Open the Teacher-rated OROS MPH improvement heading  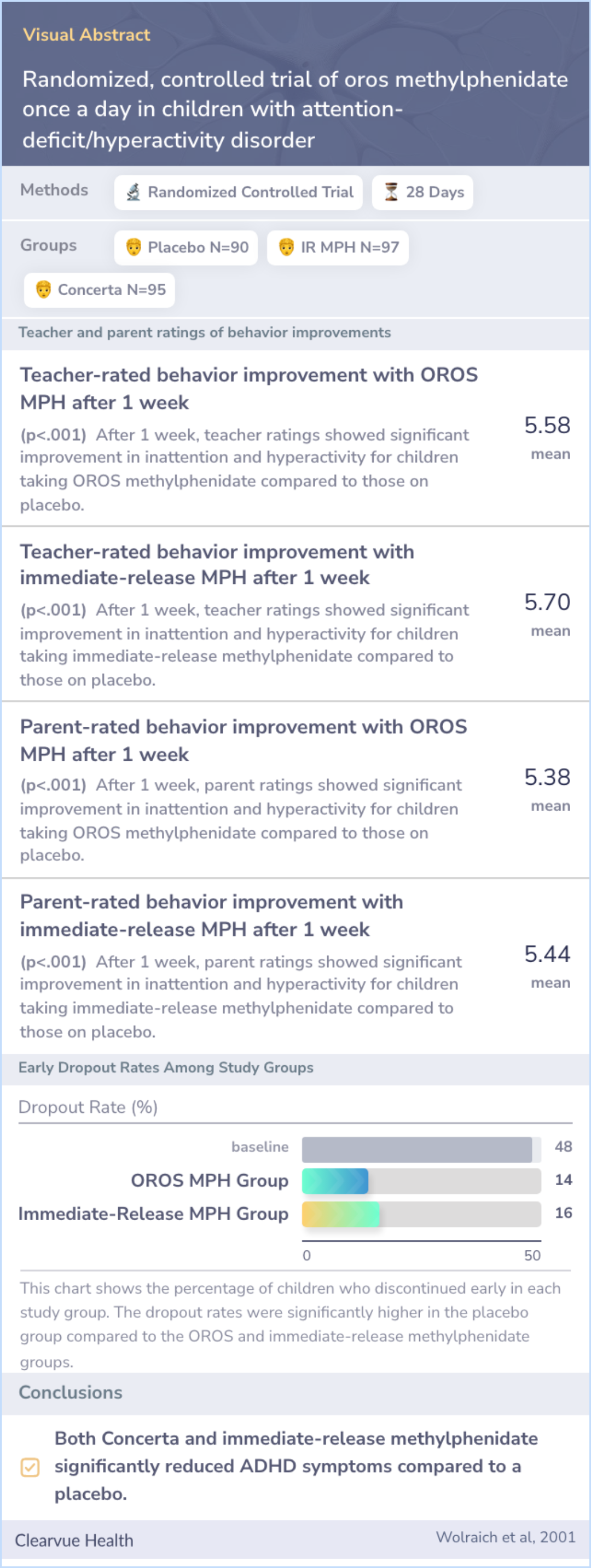pos(248,388)
